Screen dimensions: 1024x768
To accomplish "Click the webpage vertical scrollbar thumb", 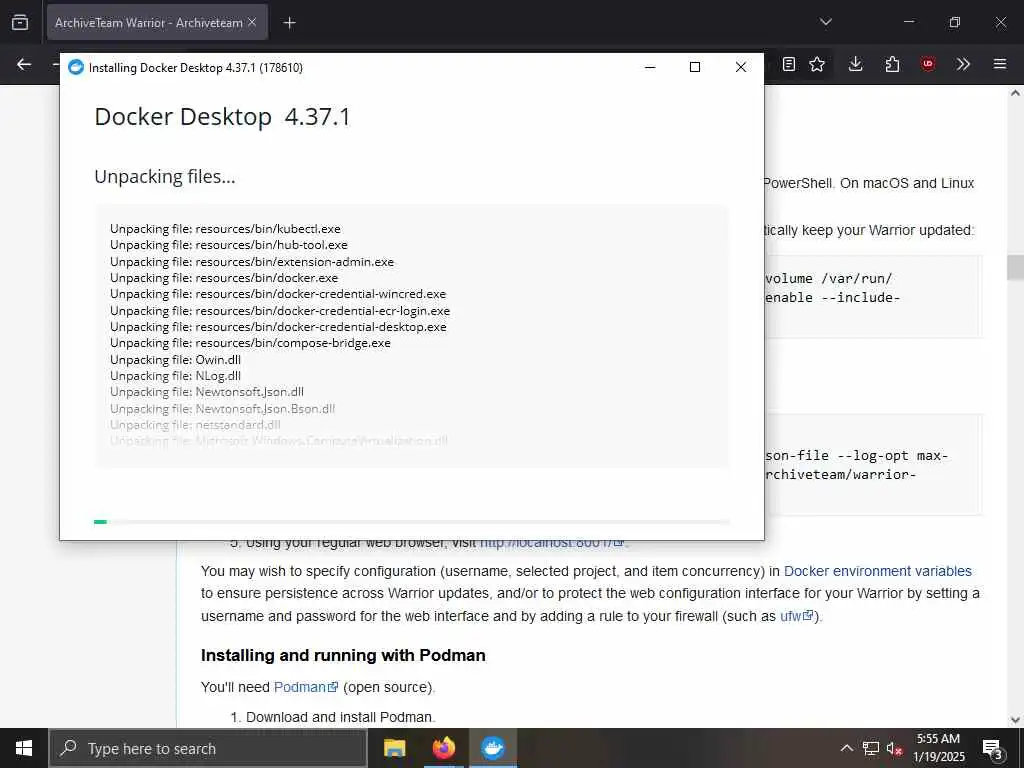I will point(1015,267).
